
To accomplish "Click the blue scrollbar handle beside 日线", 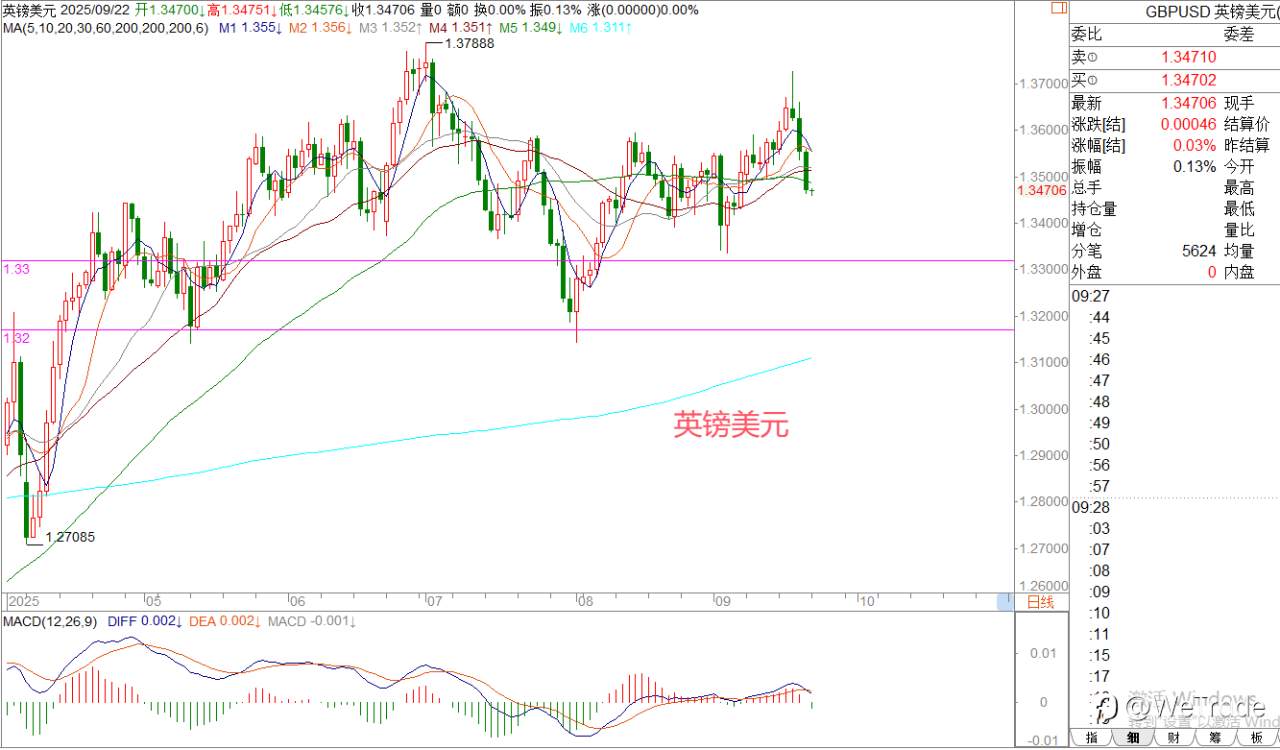I will click(x=1004, y=601).
